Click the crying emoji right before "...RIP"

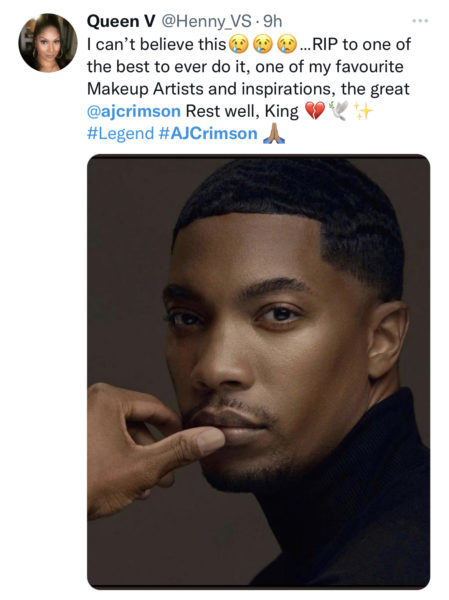click(x=287, y=44)
